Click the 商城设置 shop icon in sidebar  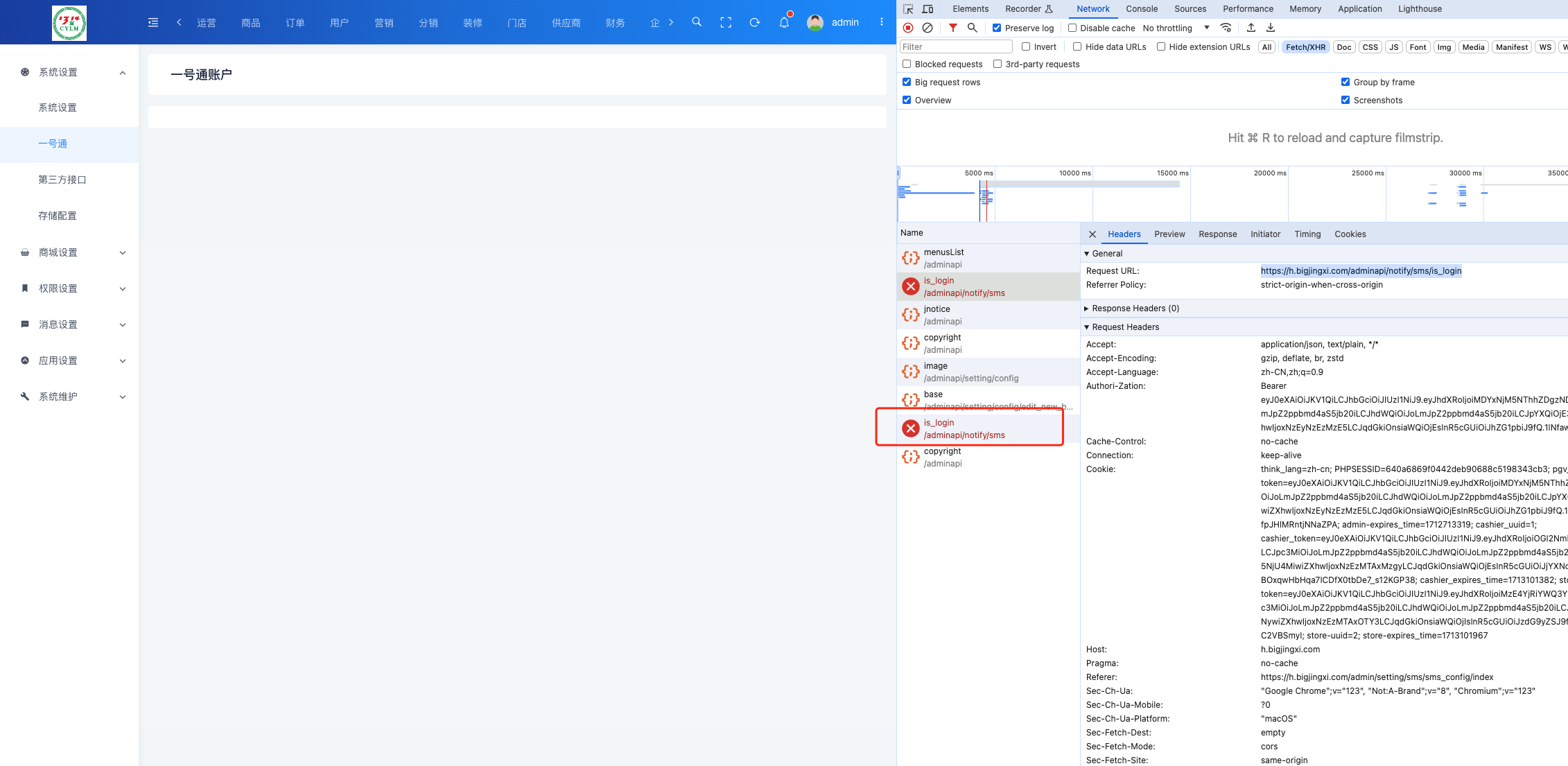coord(25,252)
